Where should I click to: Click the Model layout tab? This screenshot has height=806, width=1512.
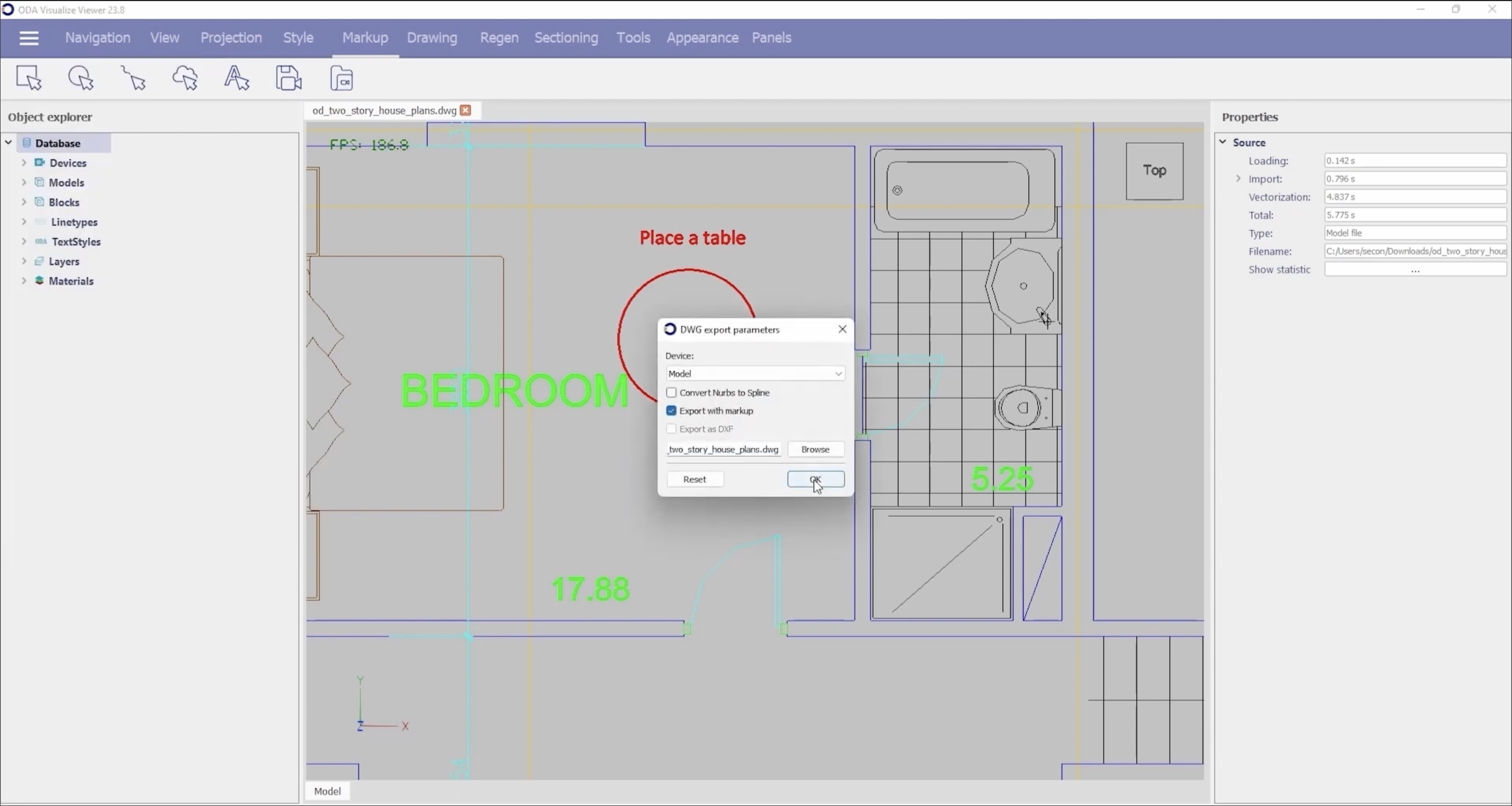(328, 791)
